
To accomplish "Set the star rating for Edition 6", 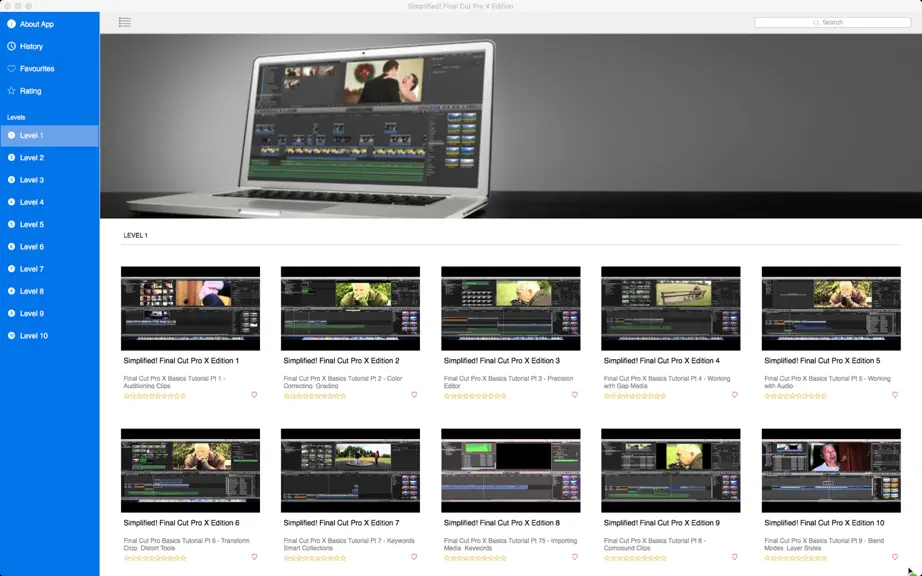I will (x=155, y=558).
